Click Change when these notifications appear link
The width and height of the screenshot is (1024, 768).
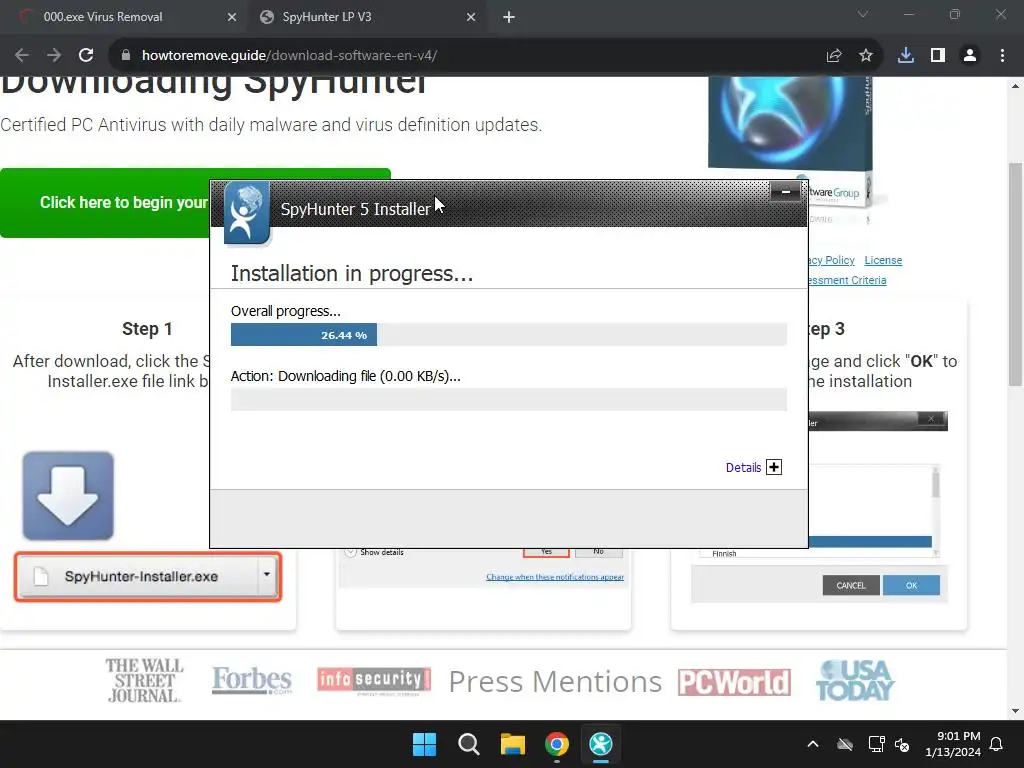tap(555, 577)
